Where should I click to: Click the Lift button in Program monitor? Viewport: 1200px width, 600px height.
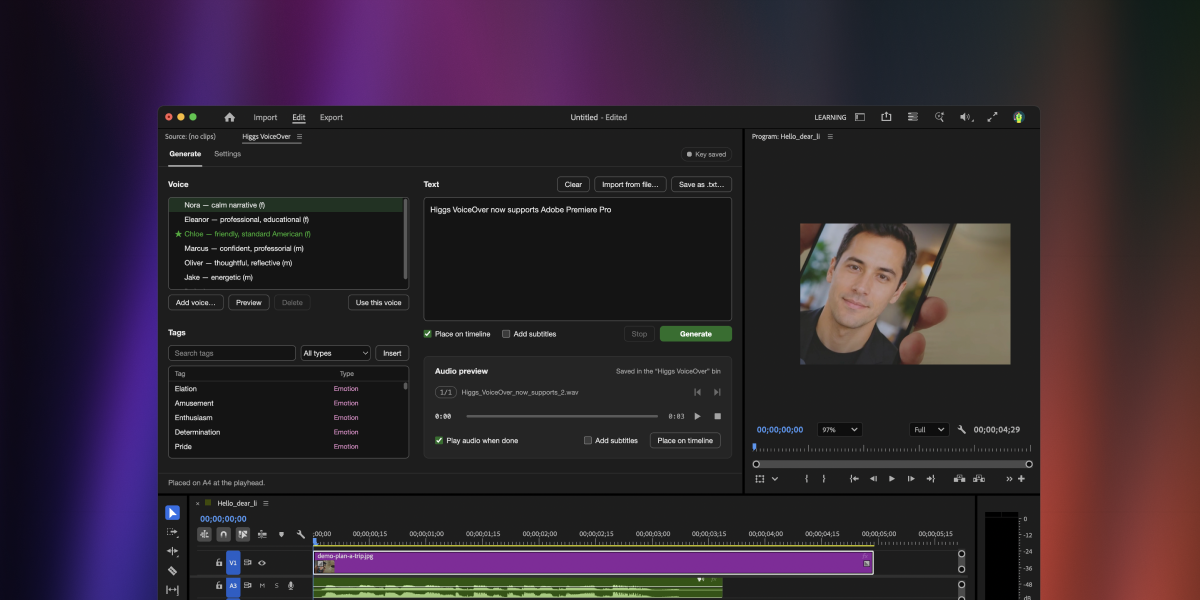[x=960, y=479]
